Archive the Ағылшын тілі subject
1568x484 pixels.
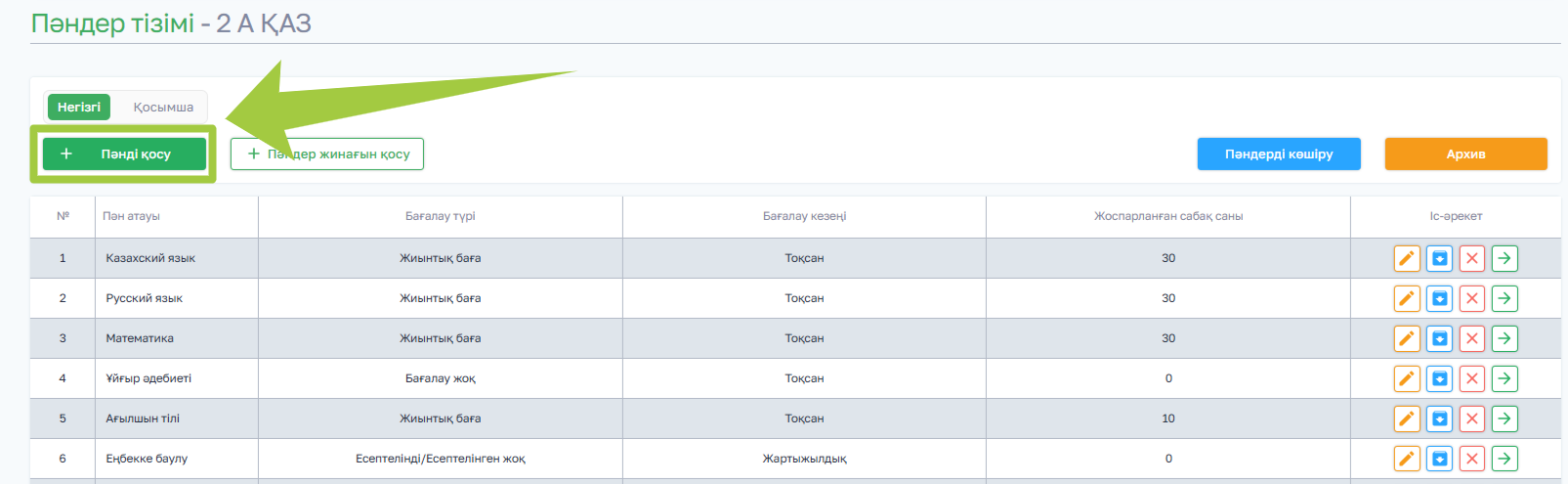pyautogui.click(x=1439, y=418)
